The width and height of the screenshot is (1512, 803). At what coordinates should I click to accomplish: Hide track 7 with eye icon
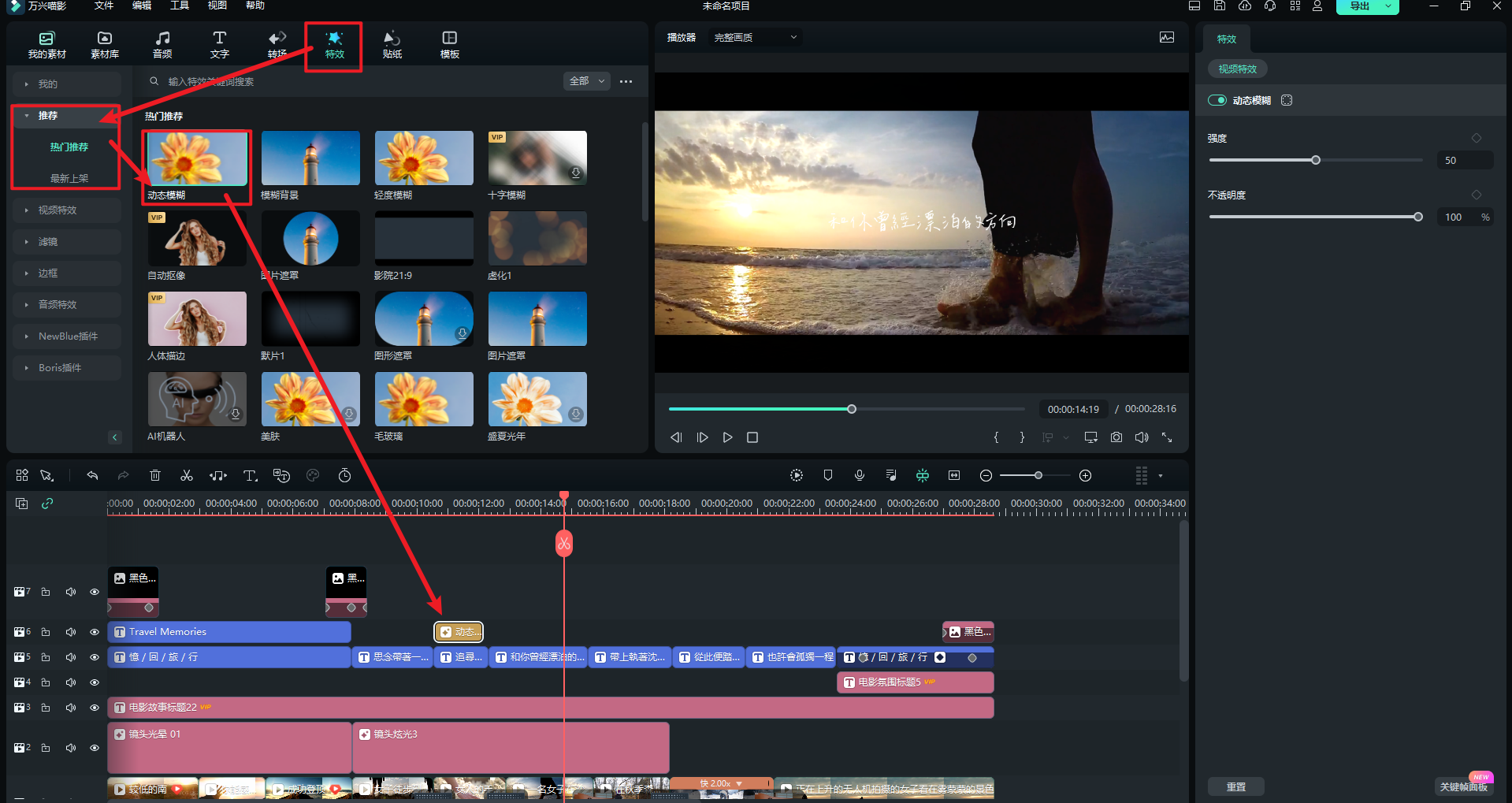click(95, 592)
